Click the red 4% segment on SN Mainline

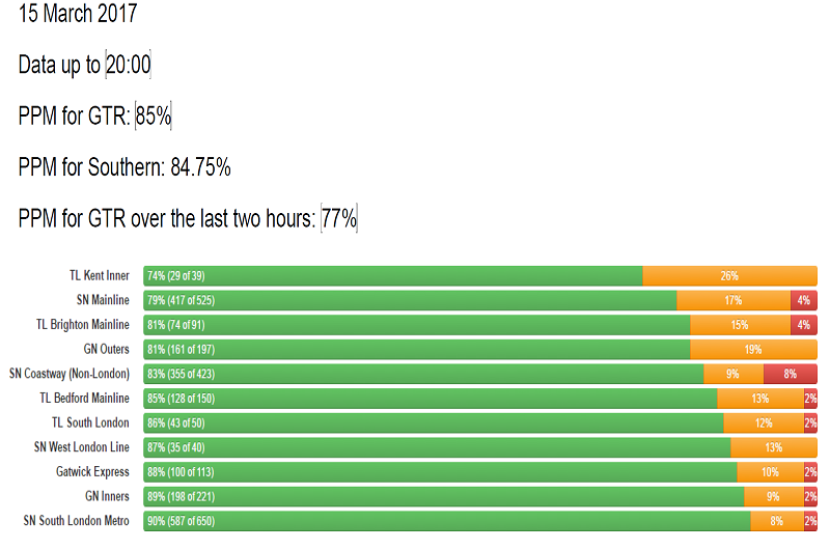803,300
